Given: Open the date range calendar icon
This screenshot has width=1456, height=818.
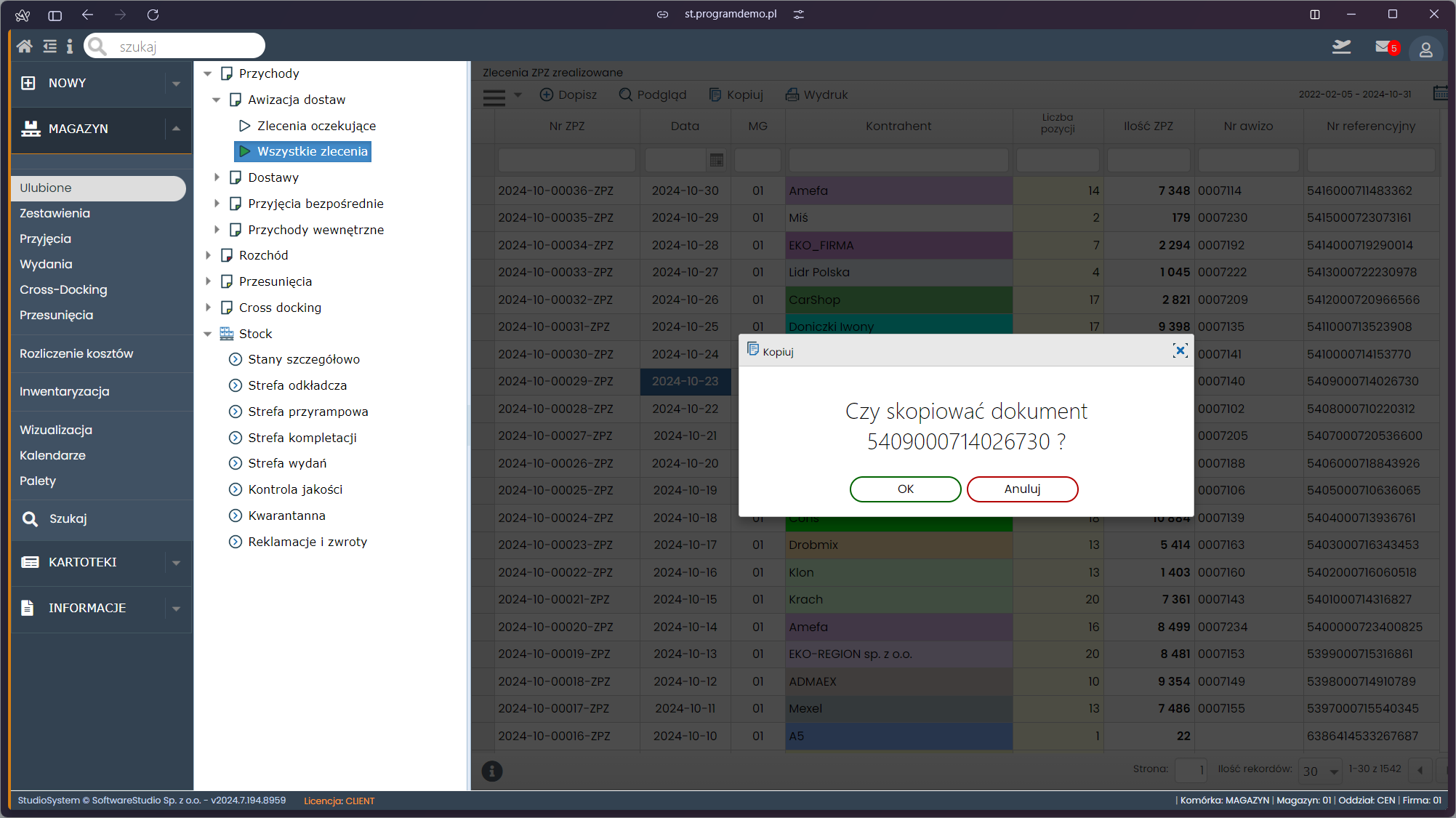Looking at the screenshot, I should pos(1439,93).
